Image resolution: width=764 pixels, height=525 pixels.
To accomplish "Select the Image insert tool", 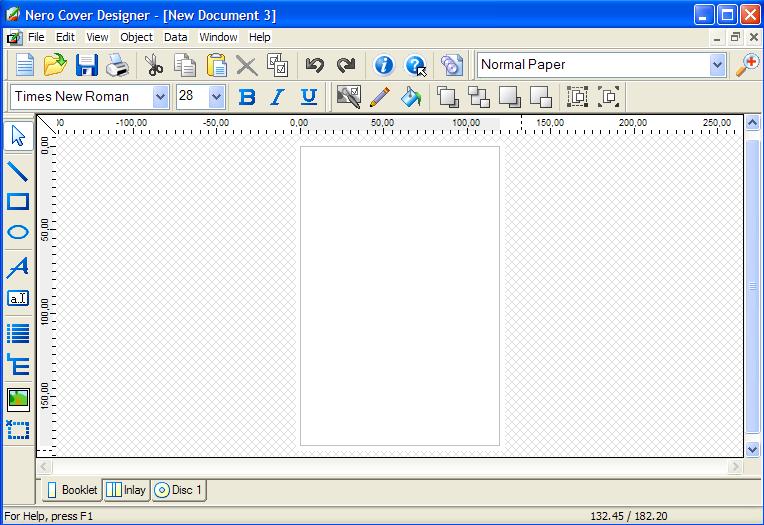I will pyautogui.click(x=18, y=398).
